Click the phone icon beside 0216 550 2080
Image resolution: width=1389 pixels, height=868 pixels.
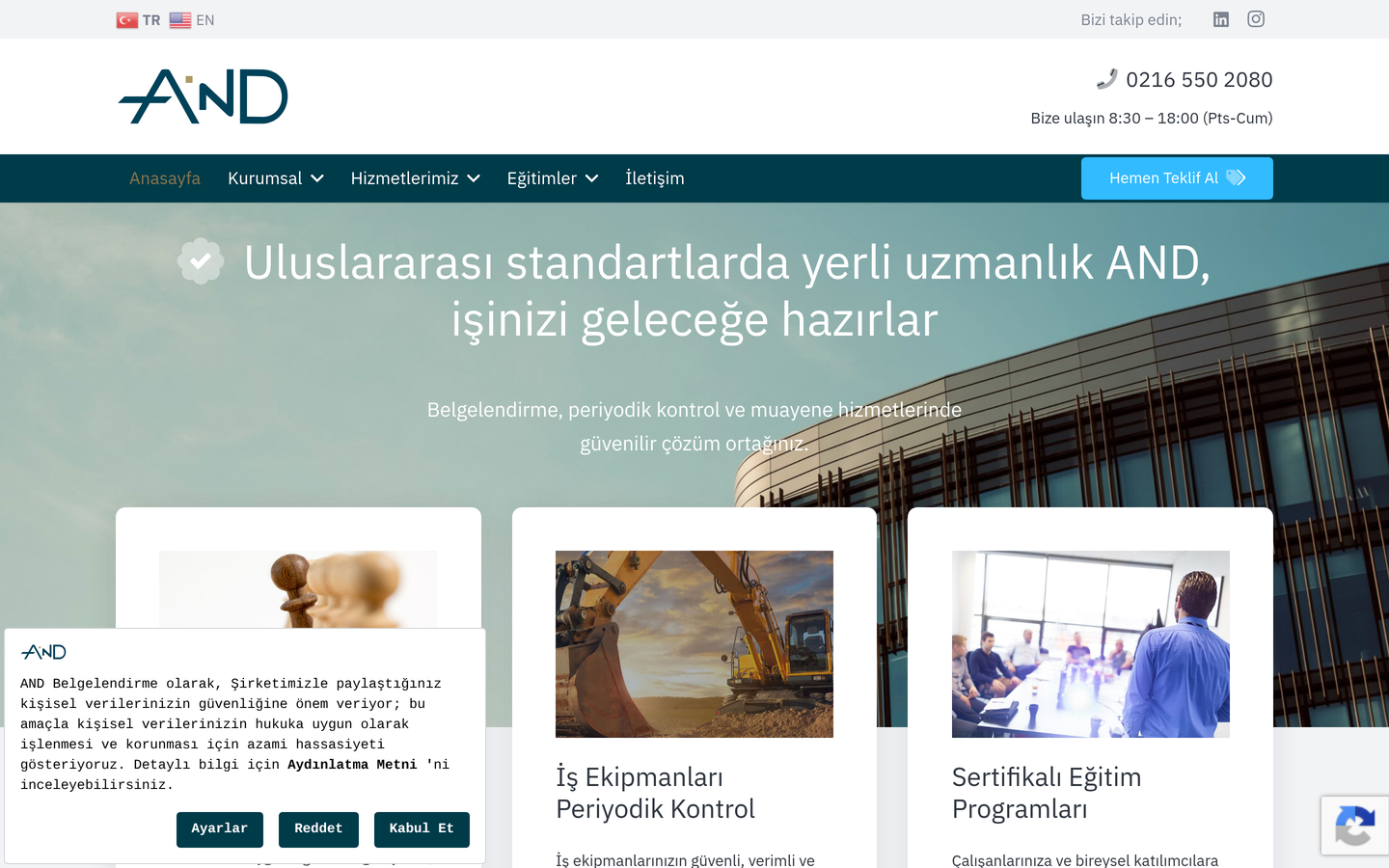[1106, 79]
